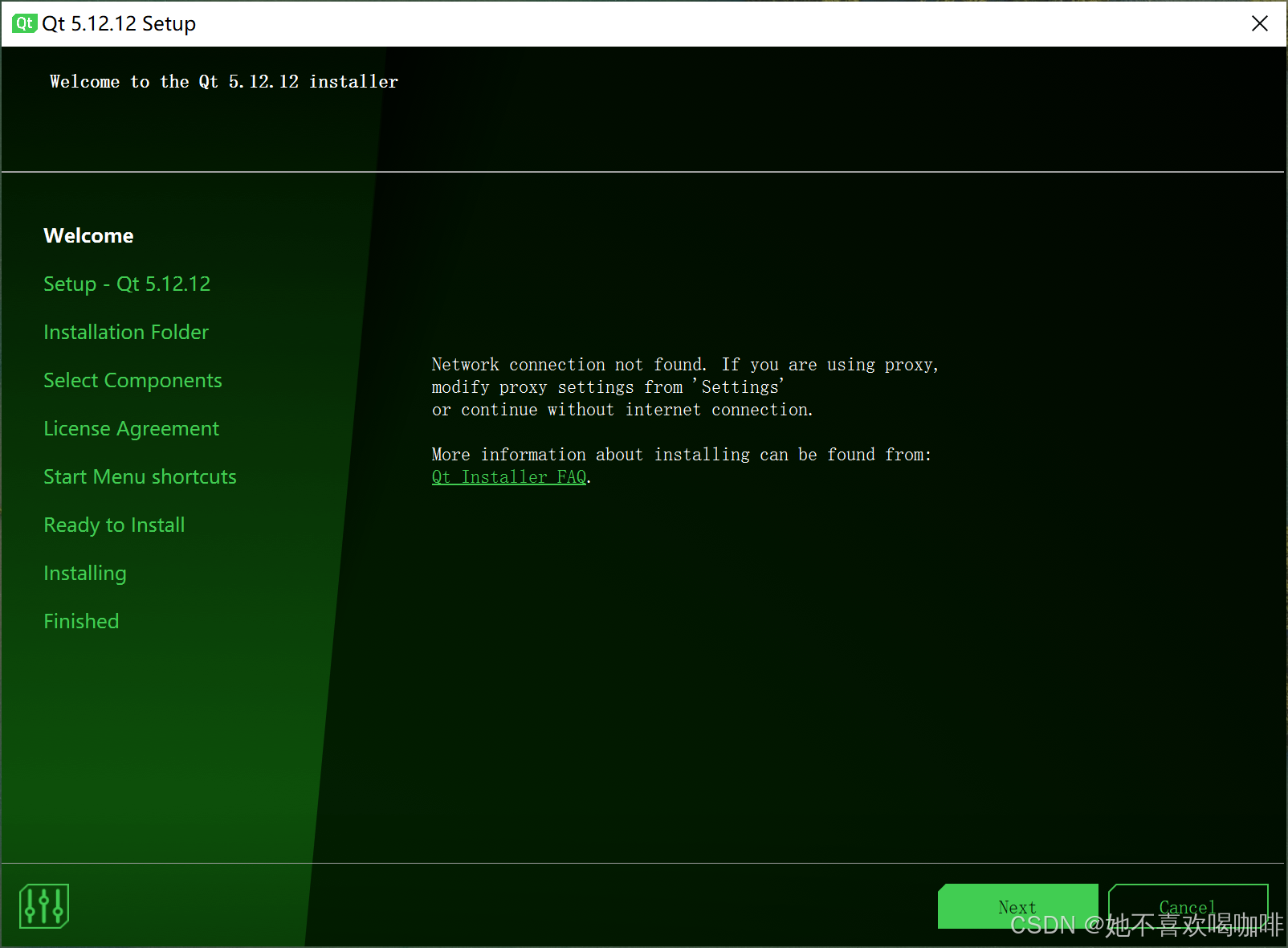Click the 'Welcome to the Qt 5.12.12 installer' heading
1288x948 pixels.
point(224,82)
